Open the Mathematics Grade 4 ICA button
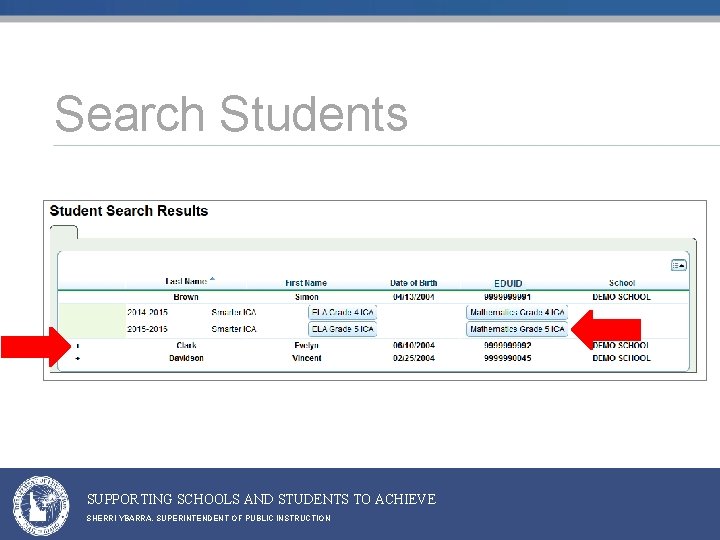720x540 pixels. tap(517, 312)
